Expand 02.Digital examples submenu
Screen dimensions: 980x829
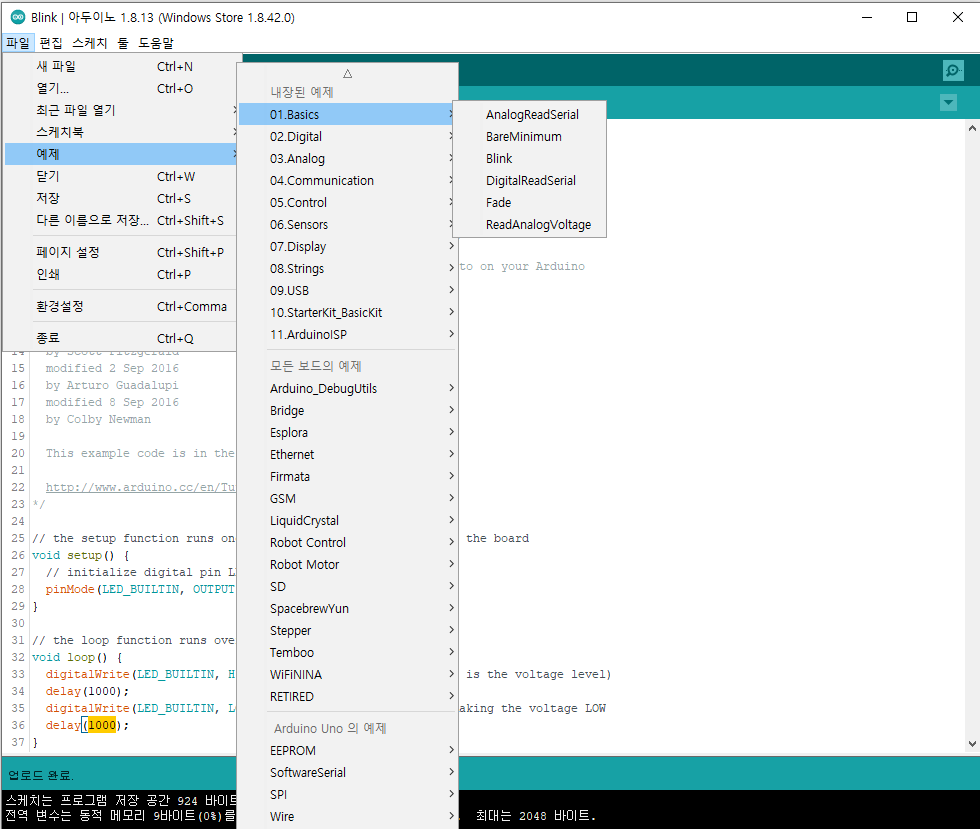click(348, 136)
